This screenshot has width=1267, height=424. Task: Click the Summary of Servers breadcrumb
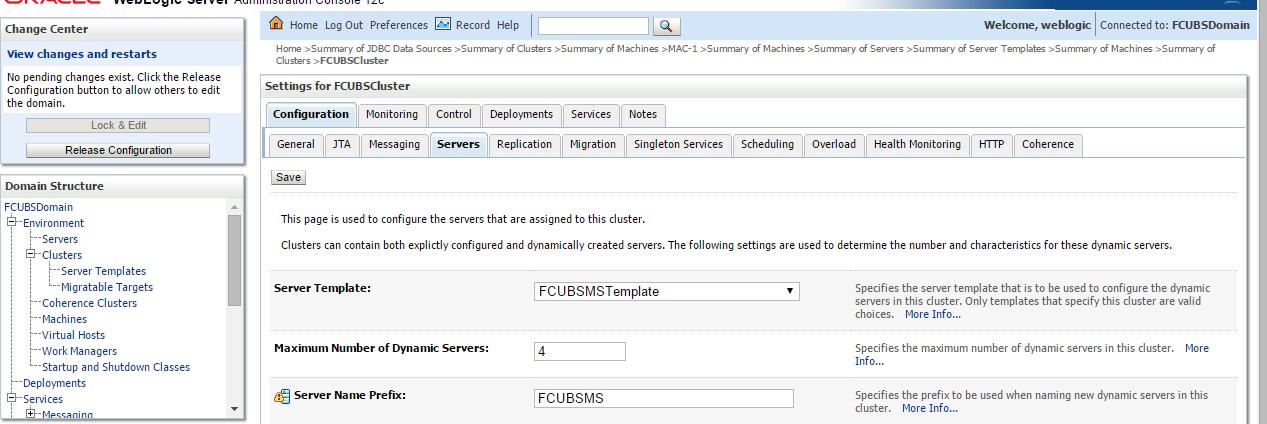859,49
